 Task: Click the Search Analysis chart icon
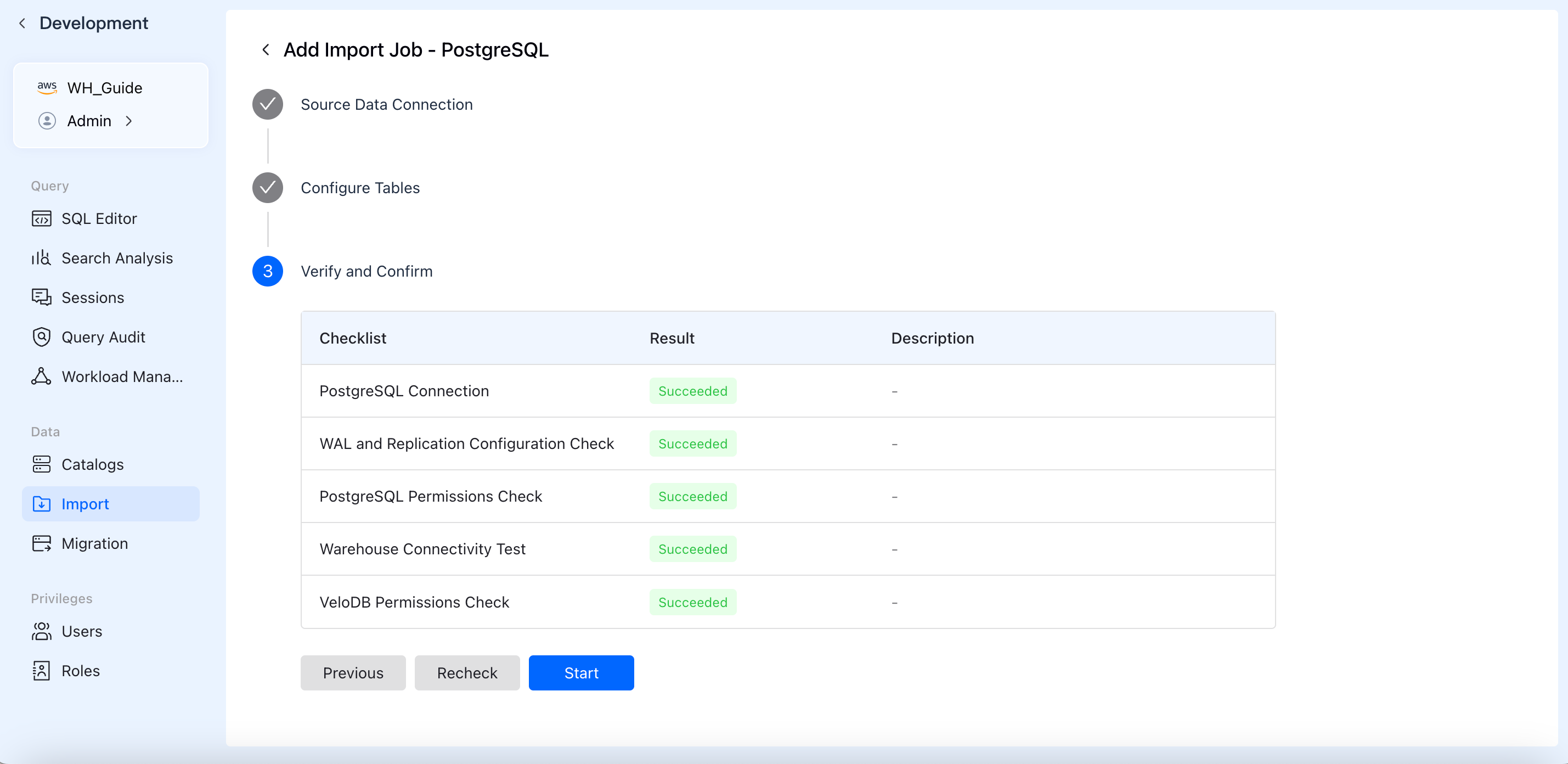click(41, 258)
